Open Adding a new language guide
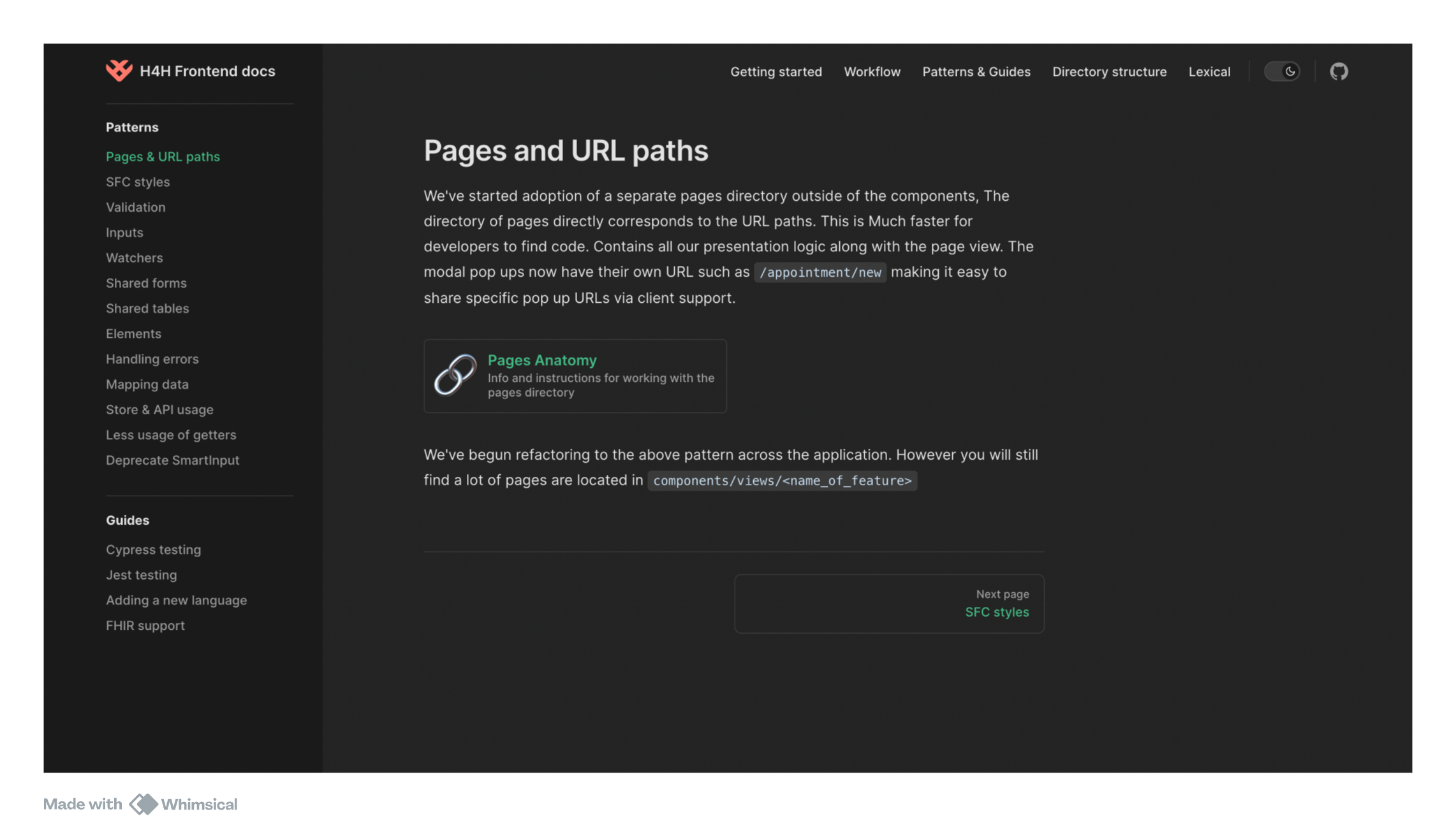 pyautogui.click(x=176, y=600)
